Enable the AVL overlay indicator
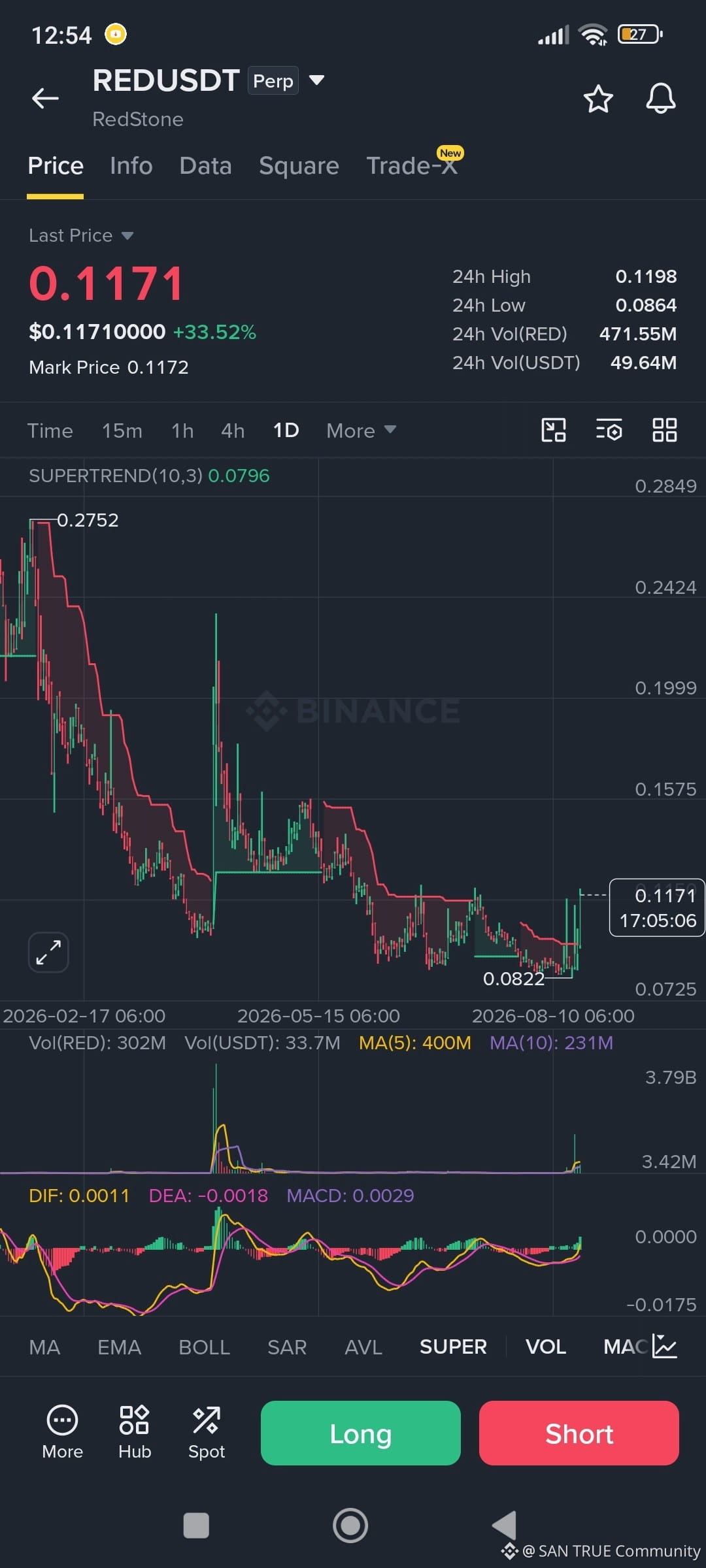 [363, 1347]
